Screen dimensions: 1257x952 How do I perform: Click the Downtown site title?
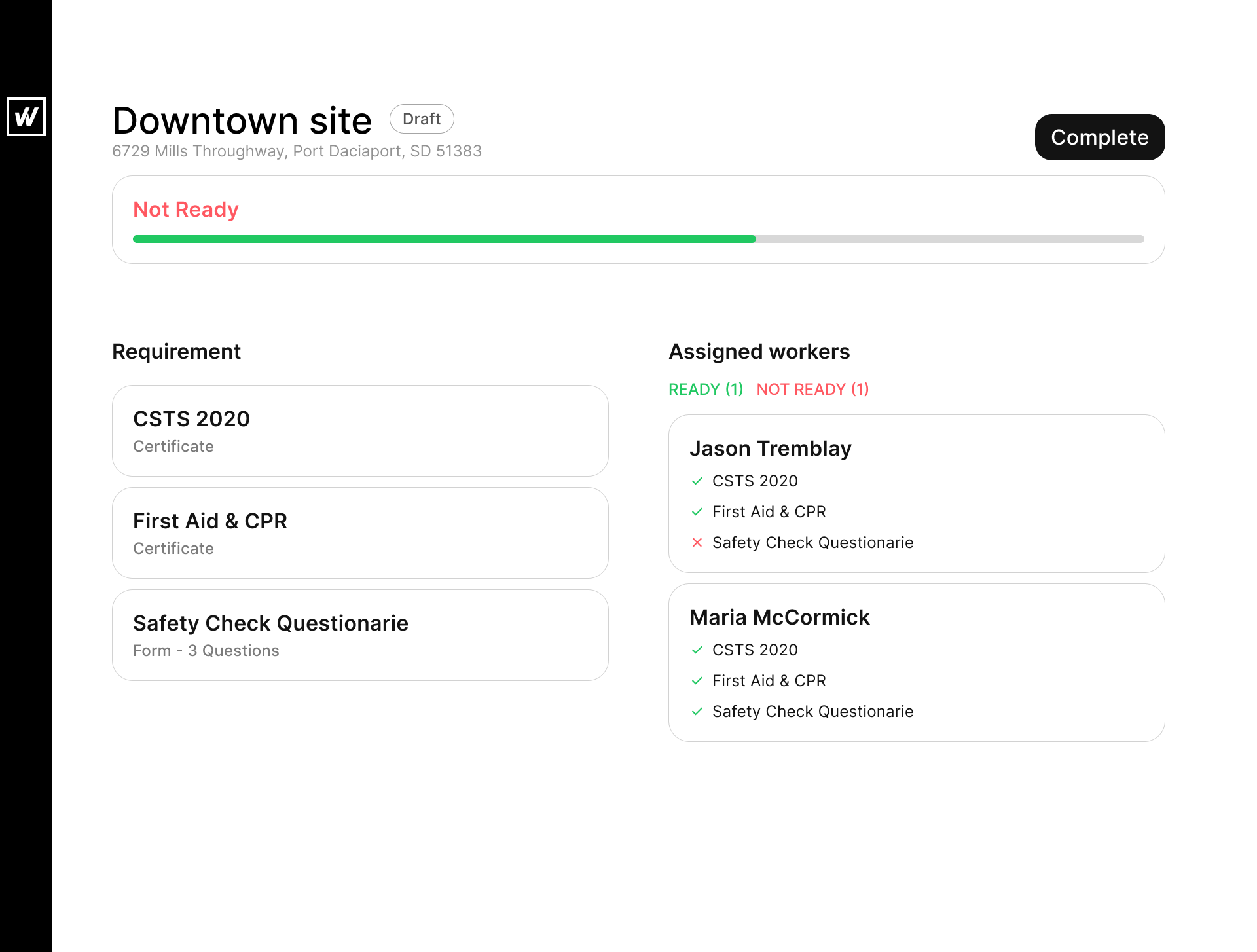242,121
